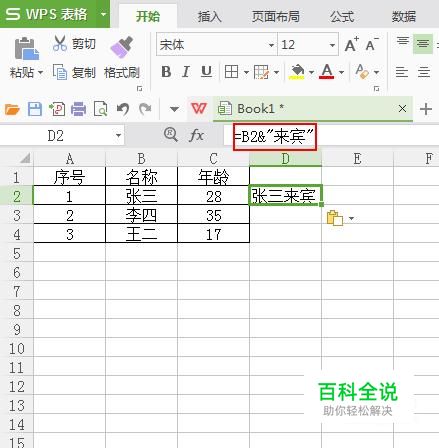439x448 pixels.
Task: Apply cell borders icon
Action: coord(231,72)
